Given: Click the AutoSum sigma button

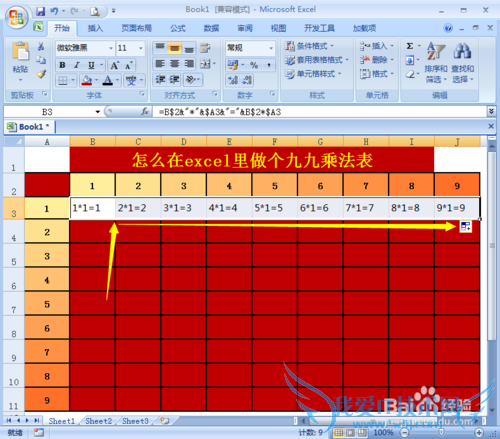Looking at the screenshot, I should [x=410, y=46].
